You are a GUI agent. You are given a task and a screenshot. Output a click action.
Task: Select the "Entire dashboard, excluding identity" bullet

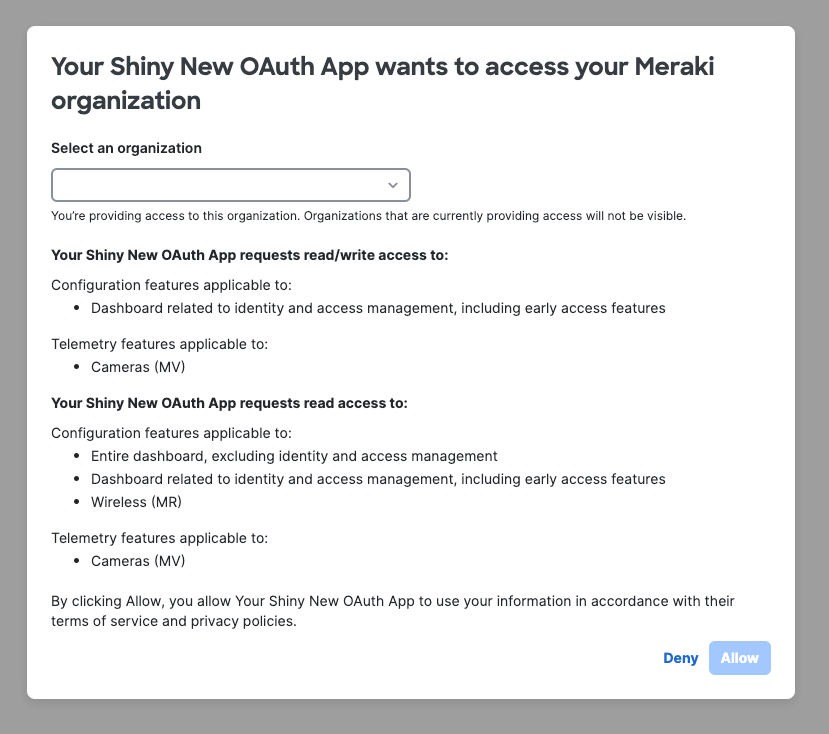click(294, 456)
